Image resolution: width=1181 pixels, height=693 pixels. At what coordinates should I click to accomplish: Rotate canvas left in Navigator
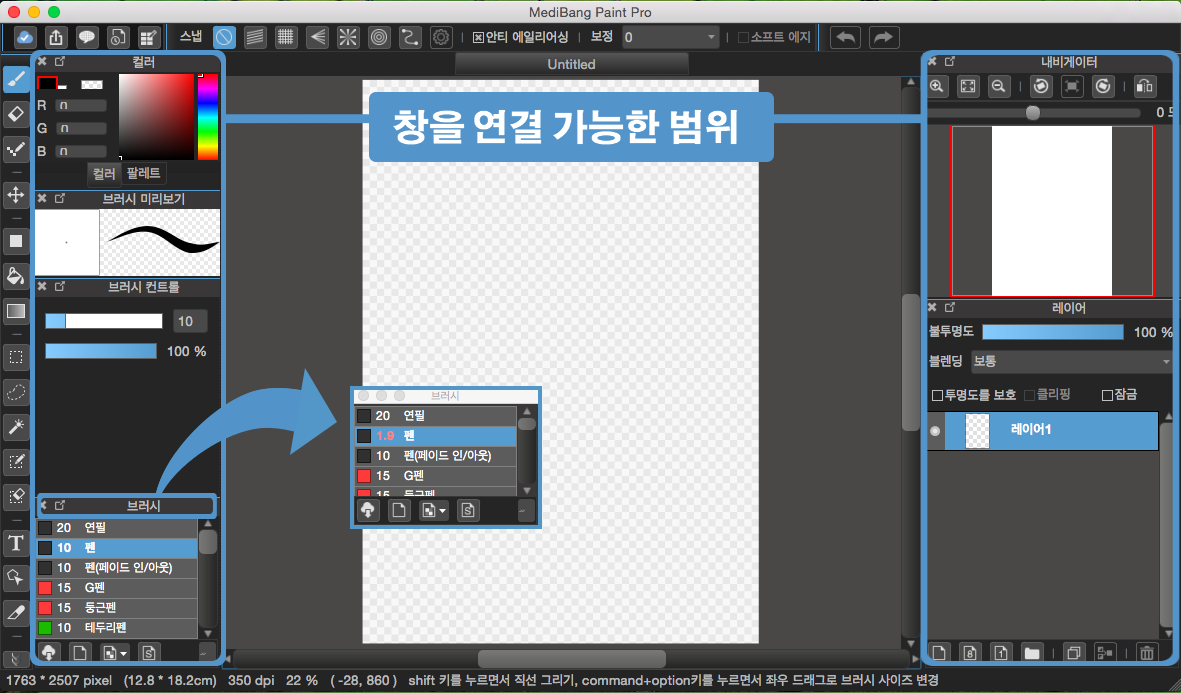1041,87
